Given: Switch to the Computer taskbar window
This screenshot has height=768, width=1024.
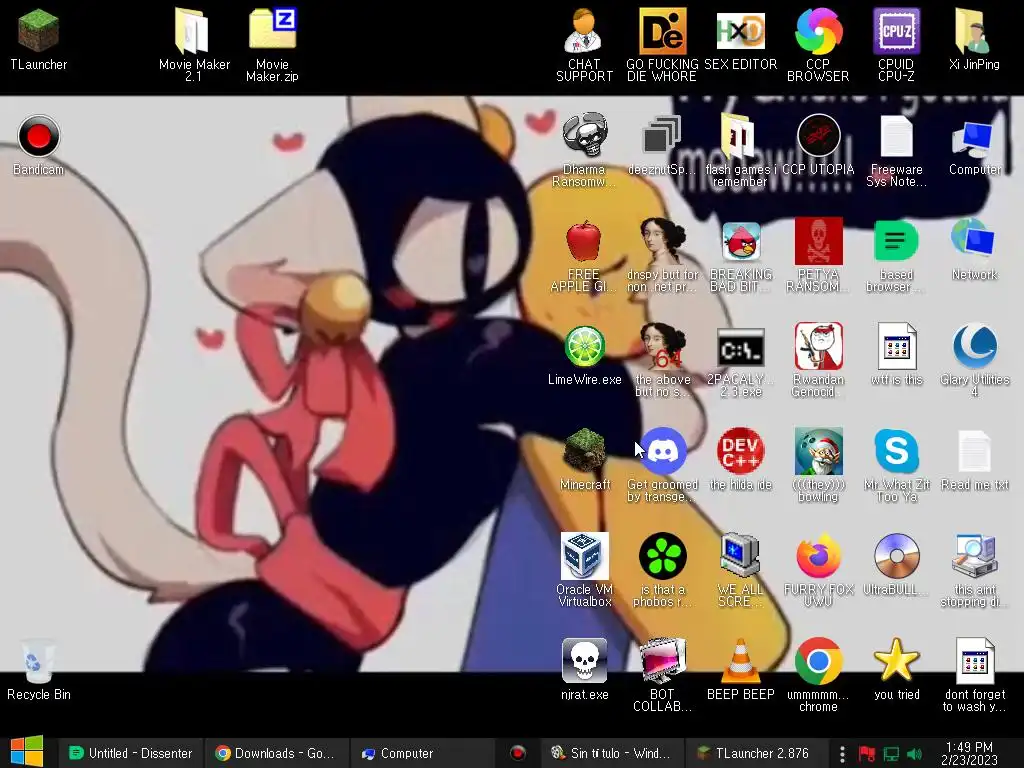Looking at the screenshot, I should click(x=423, y=753).
